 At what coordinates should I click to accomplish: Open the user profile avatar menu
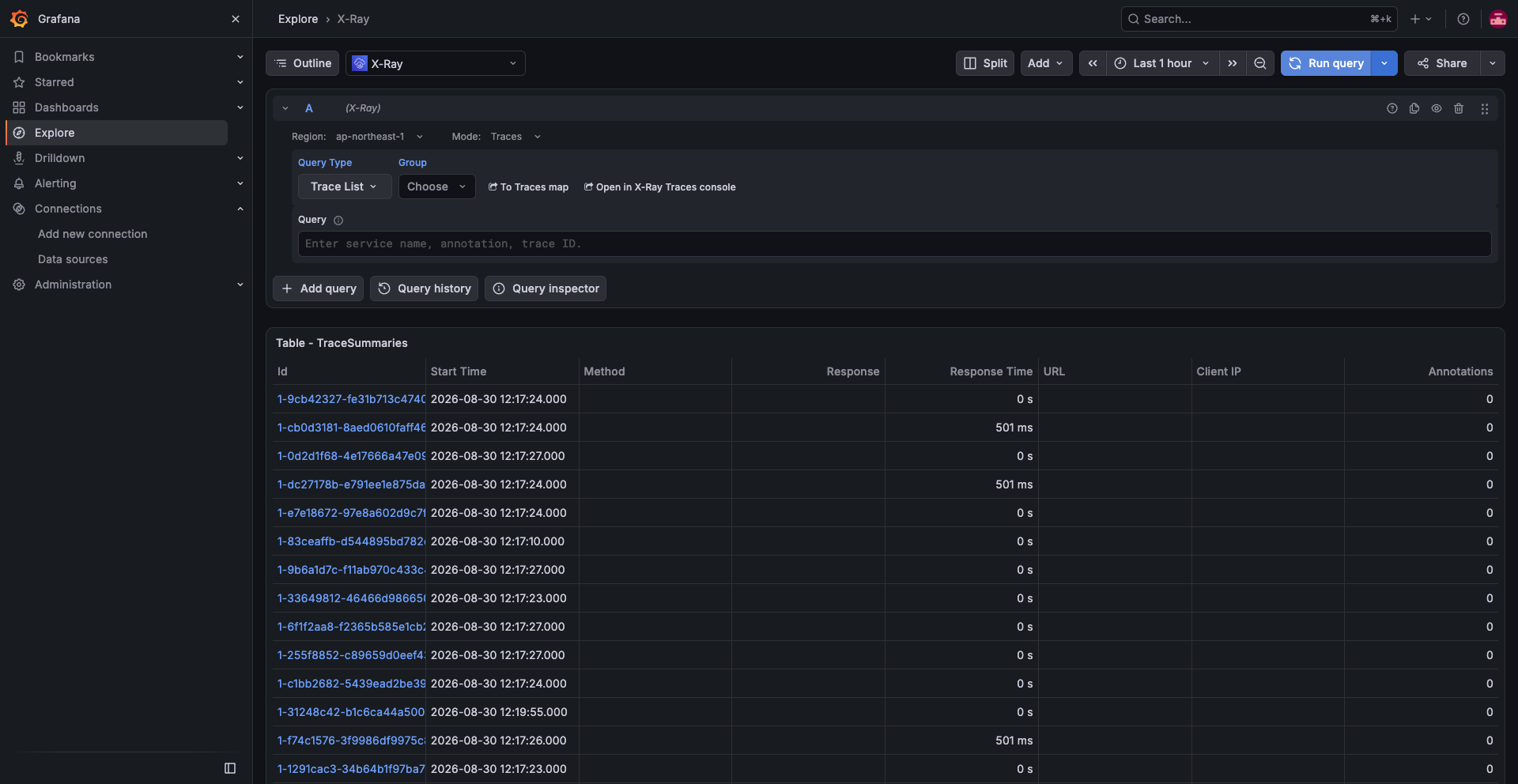[1497, 19]
